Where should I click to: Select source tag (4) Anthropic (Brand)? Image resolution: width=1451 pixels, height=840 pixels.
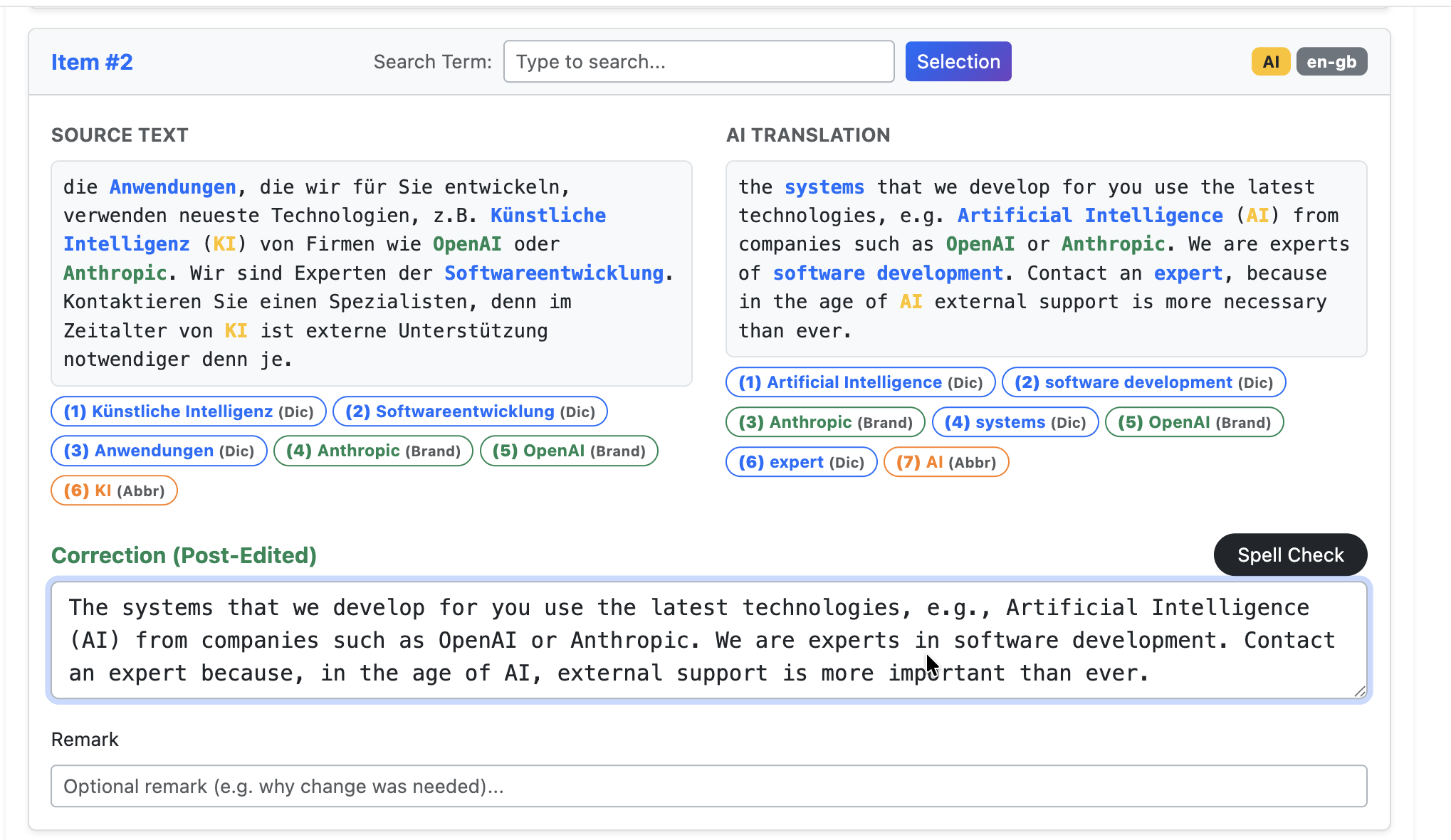click(373, 451)
